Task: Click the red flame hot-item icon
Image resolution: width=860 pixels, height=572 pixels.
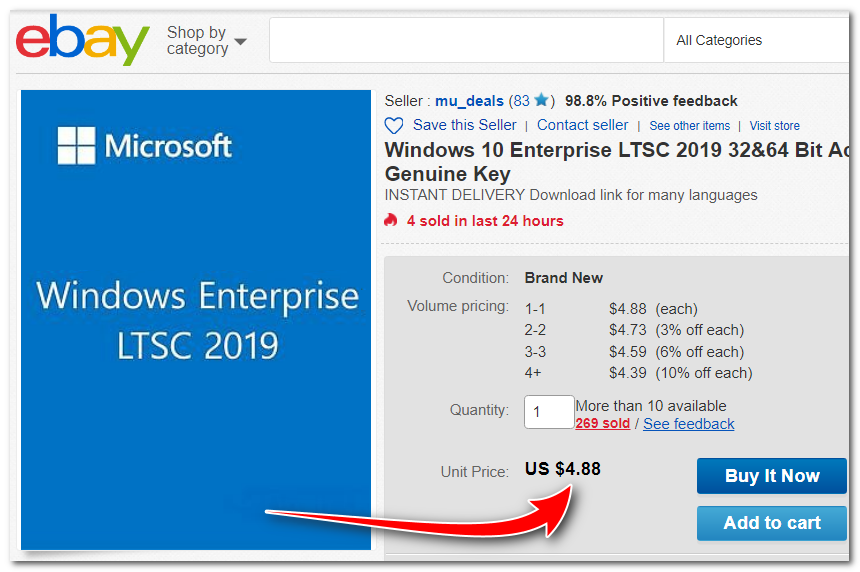Action: click(391, 220)
